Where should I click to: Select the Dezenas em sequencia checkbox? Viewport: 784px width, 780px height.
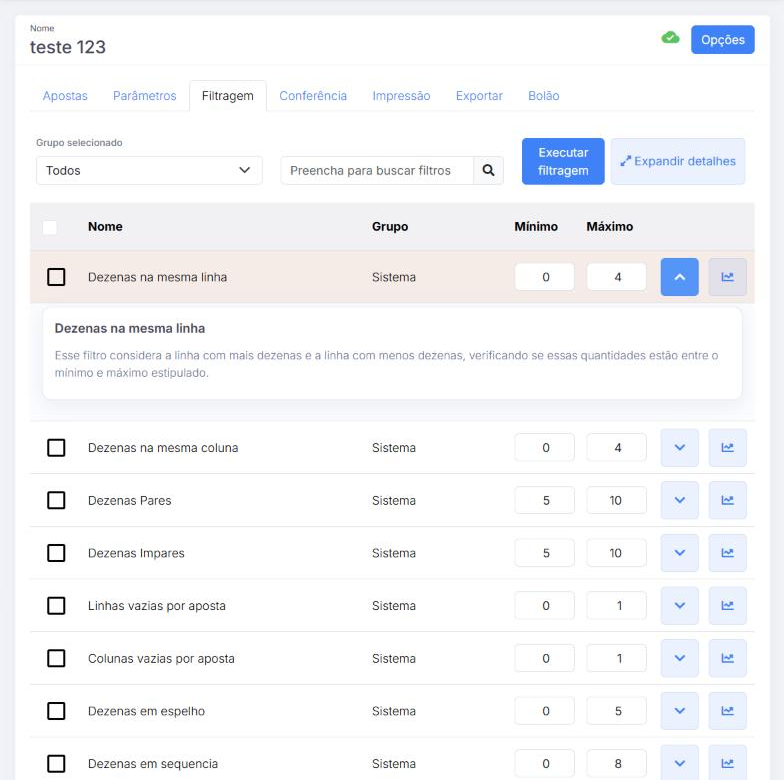click(56, 764)
